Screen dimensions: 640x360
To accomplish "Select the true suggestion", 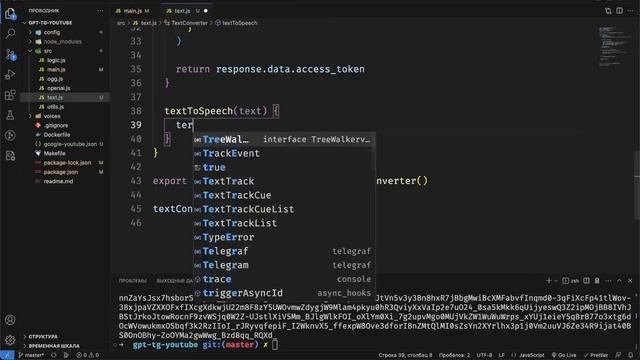I will [283, 167].
